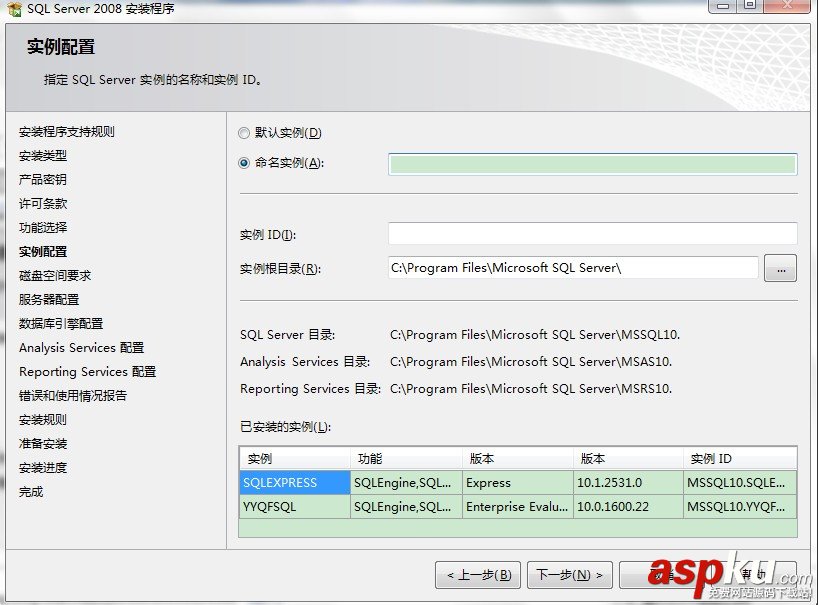Click the 实例配置 step in sidebar
This screenshot has height=605, width=818.
point(43,251)
